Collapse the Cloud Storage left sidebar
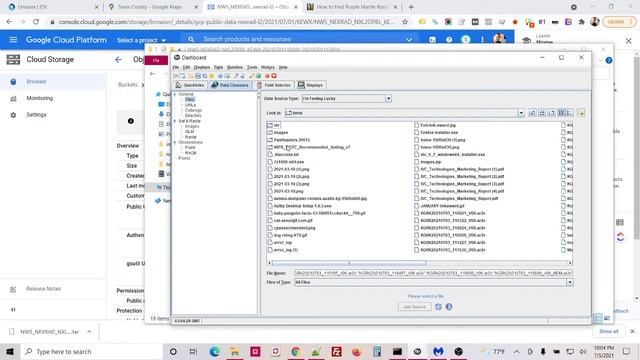The width and height of the screenshot is (640, 360). tap(13, 309)
